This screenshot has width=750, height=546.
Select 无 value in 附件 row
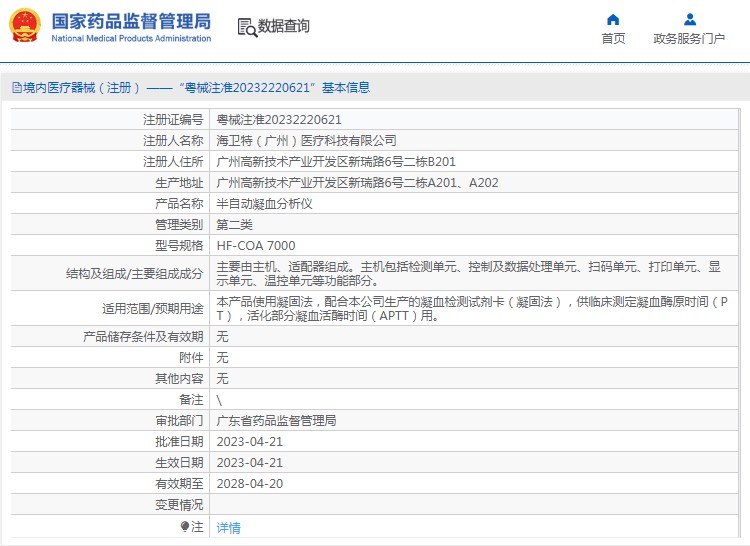222,358
